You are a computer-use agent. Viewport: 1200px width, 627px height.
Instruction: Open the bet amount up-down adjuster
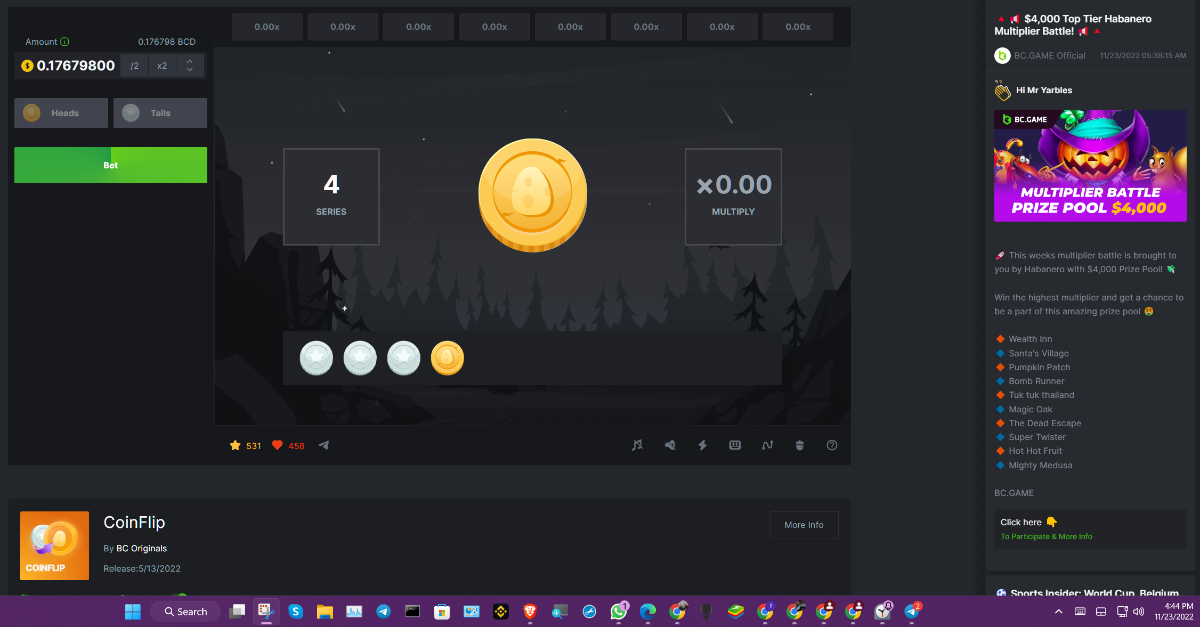click(190, 66)
